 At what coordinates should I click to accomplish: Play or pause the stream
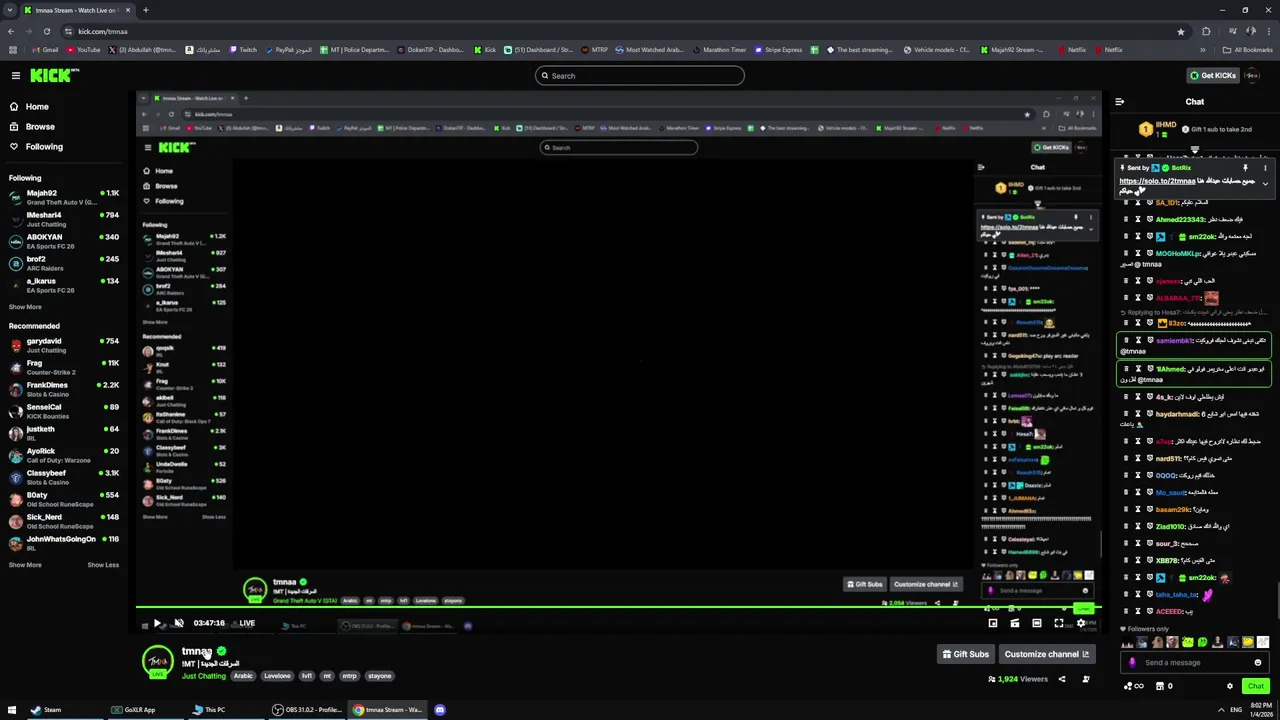point(157,623)
